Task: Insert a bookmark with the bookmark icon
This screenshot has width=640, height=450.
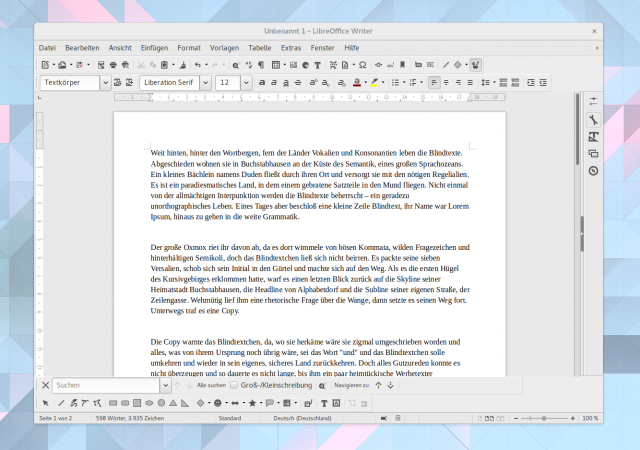Action: click(x=402, y=65)
